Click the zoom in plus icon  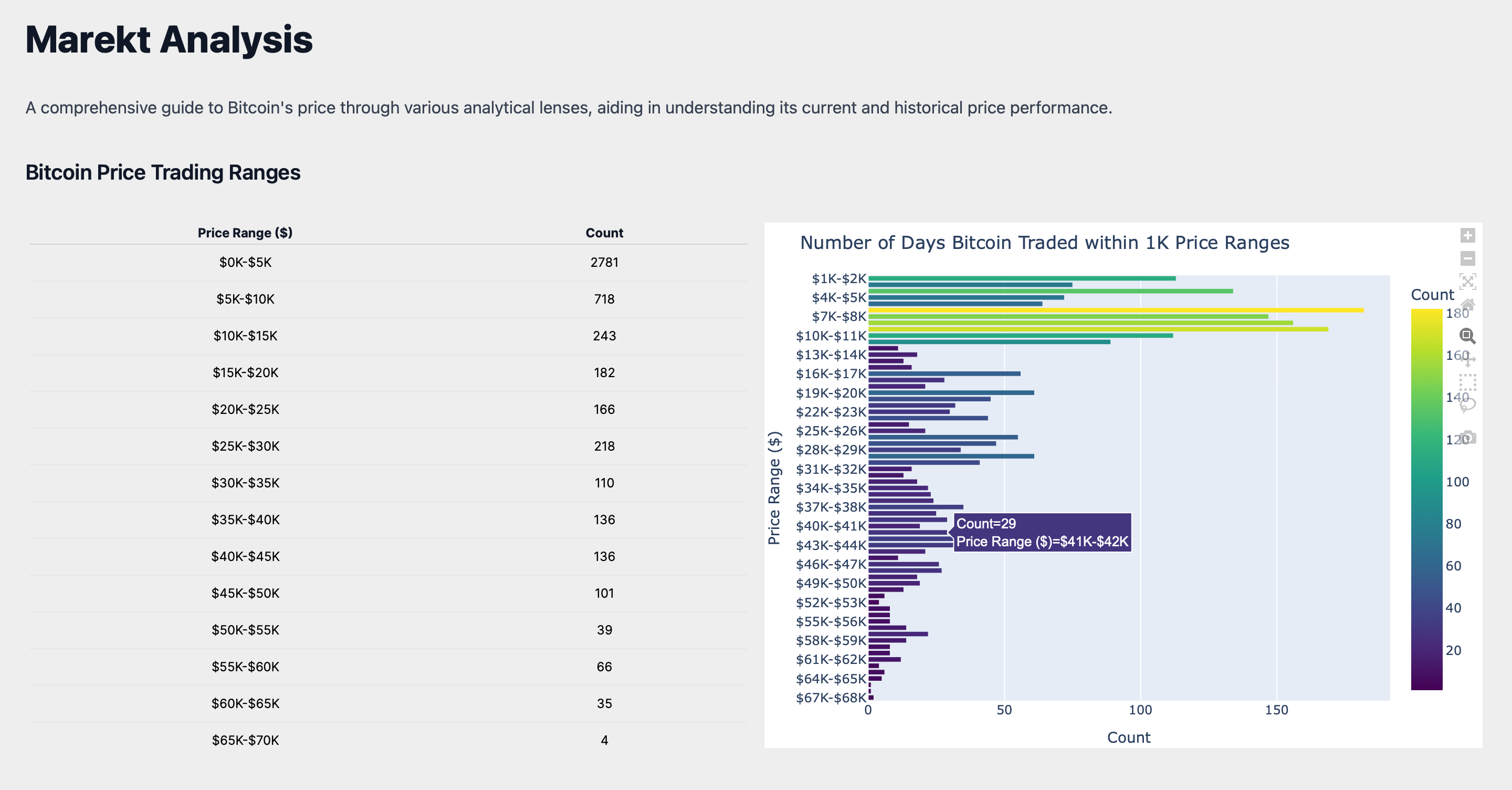click(1467, 235)
